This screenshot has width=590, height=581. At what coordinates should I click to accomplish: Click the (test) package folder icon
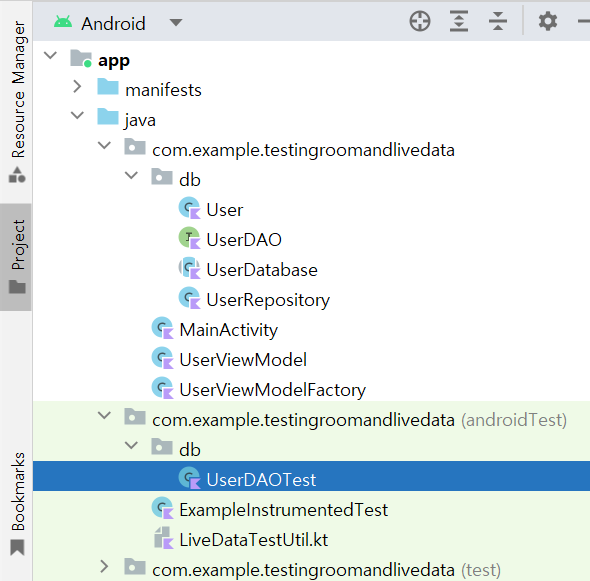click(135, 567)
